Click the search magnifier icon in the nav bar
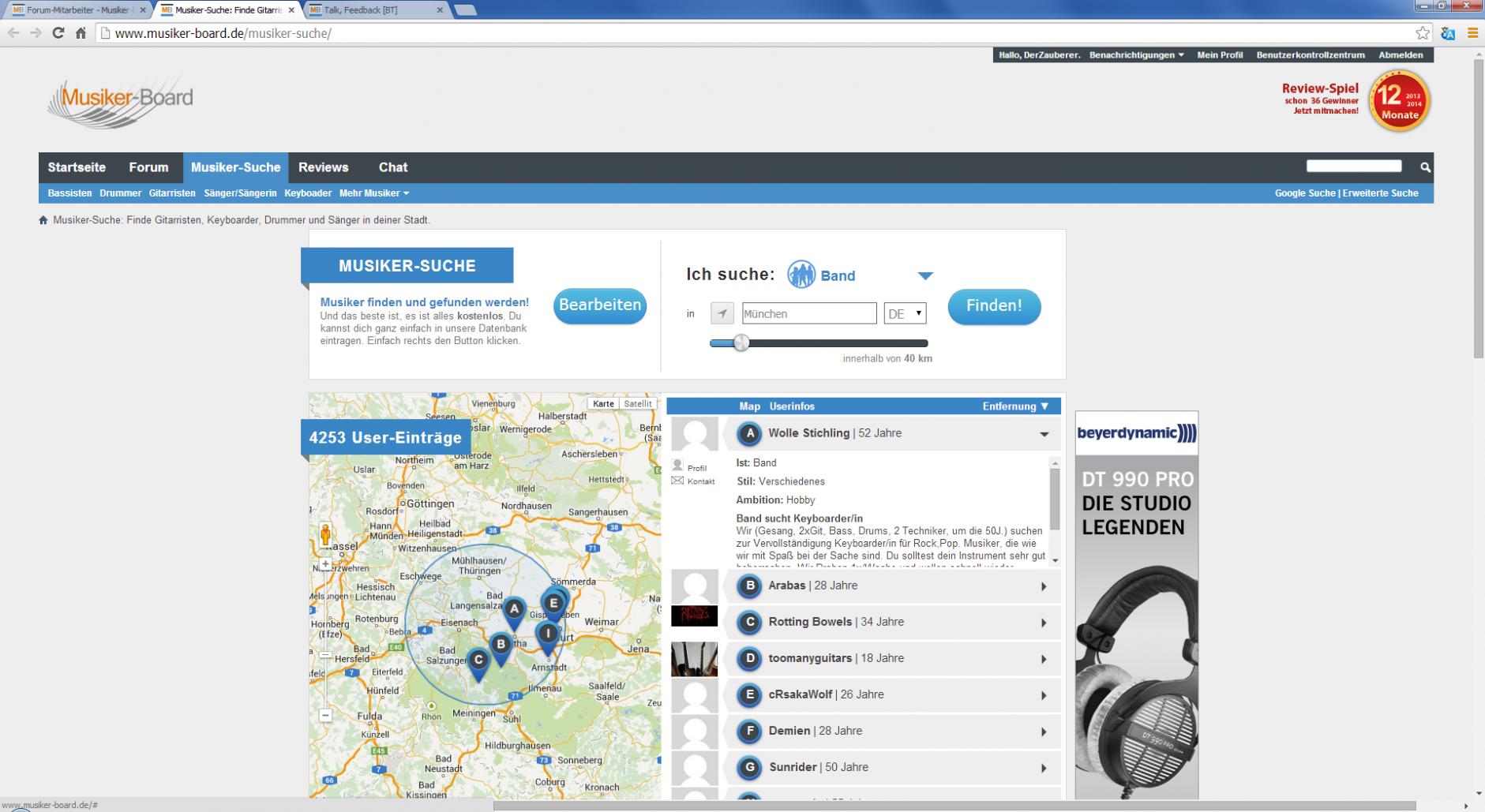Image resolution: width=1485 pixels, height=812 pixels. coord(1425,167)
